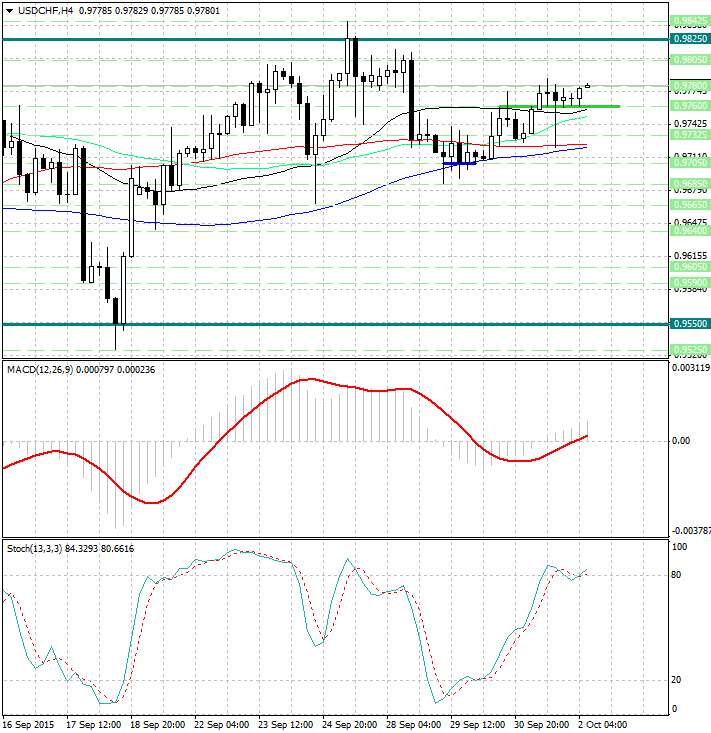Click the 0.95250 green price label
711x733 pixels.
[690, 349]
